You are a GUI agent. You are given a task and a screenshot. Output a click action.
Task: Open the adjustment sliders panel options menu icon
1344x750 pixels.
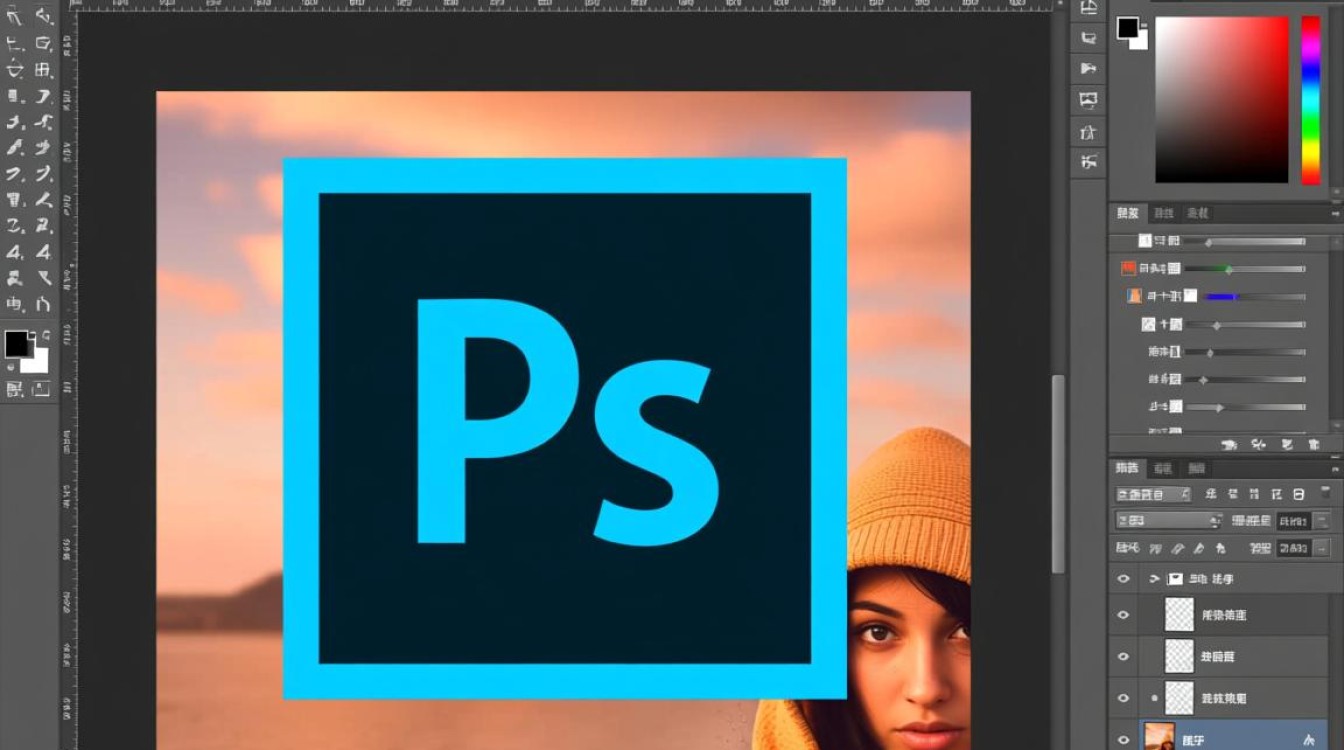(1335, 213)
